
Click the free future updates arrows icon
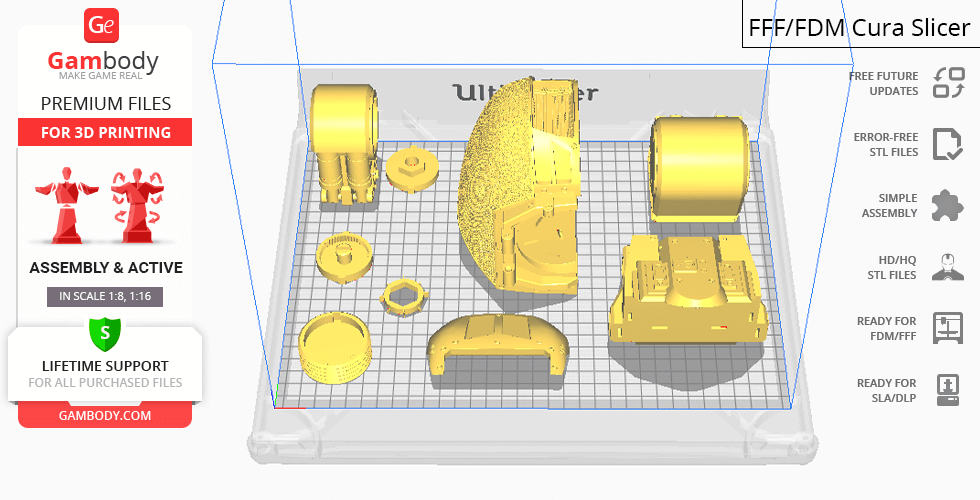coord(947,83)
